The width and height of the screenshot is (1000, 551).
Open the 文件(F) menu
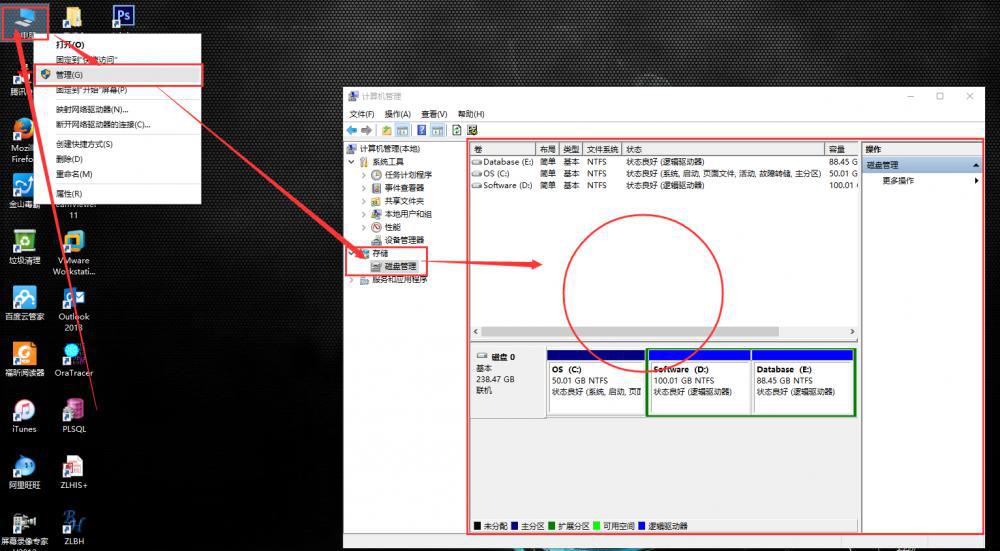point(362,114)
